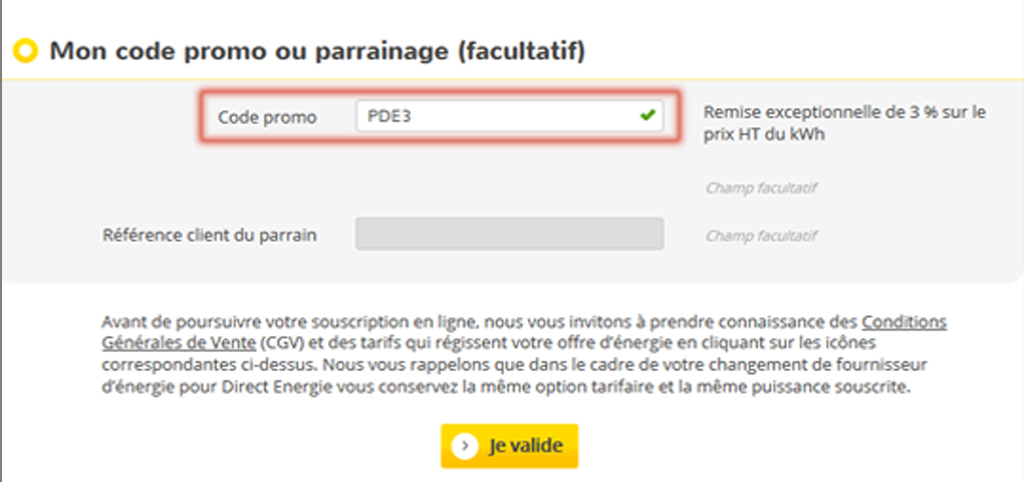Click the Remise exceptionnelle de 3 % message
The image size is (1024, 482).
844,112
